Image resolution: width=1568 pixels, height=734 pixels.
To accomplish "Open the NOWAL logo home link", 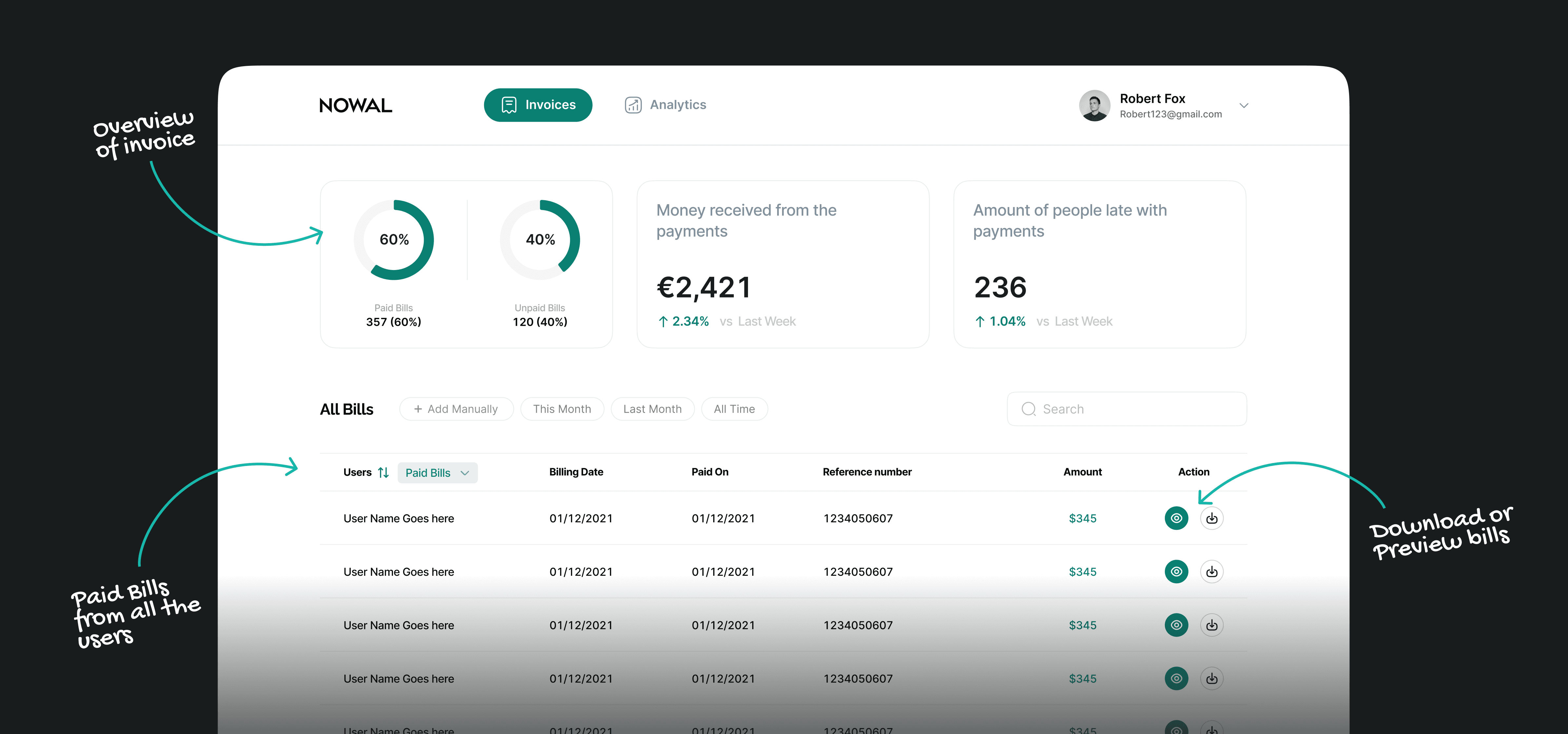I will pyautogui.click(x=356, y=105).
